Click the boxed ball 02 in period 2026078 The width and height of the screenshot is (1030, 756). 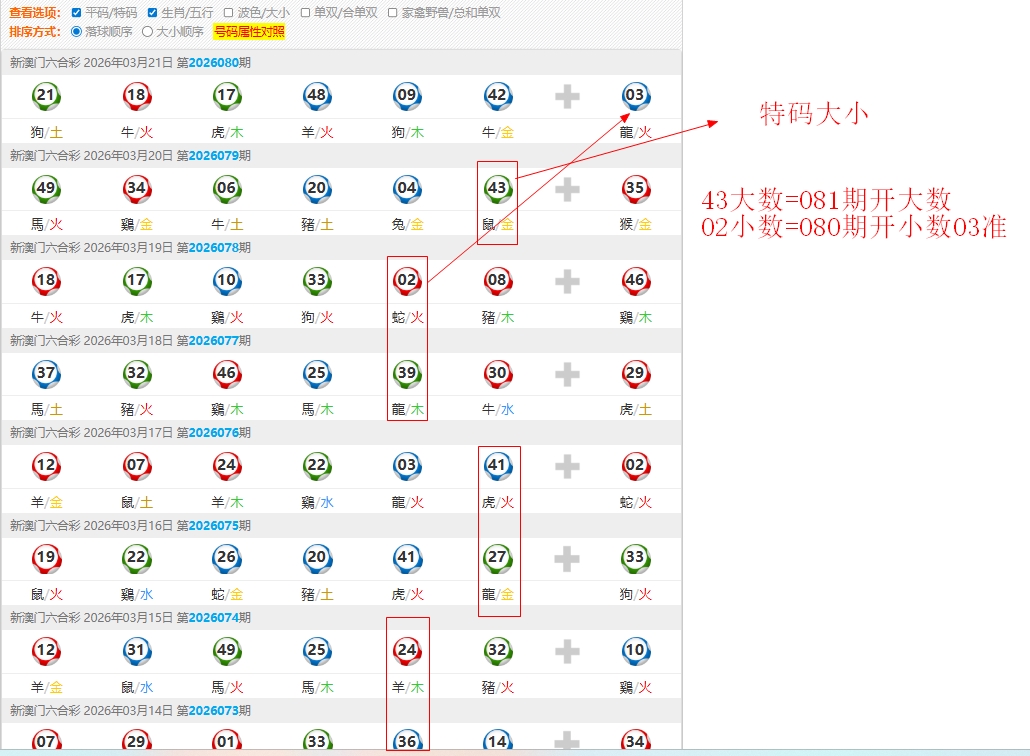(407, 281)
